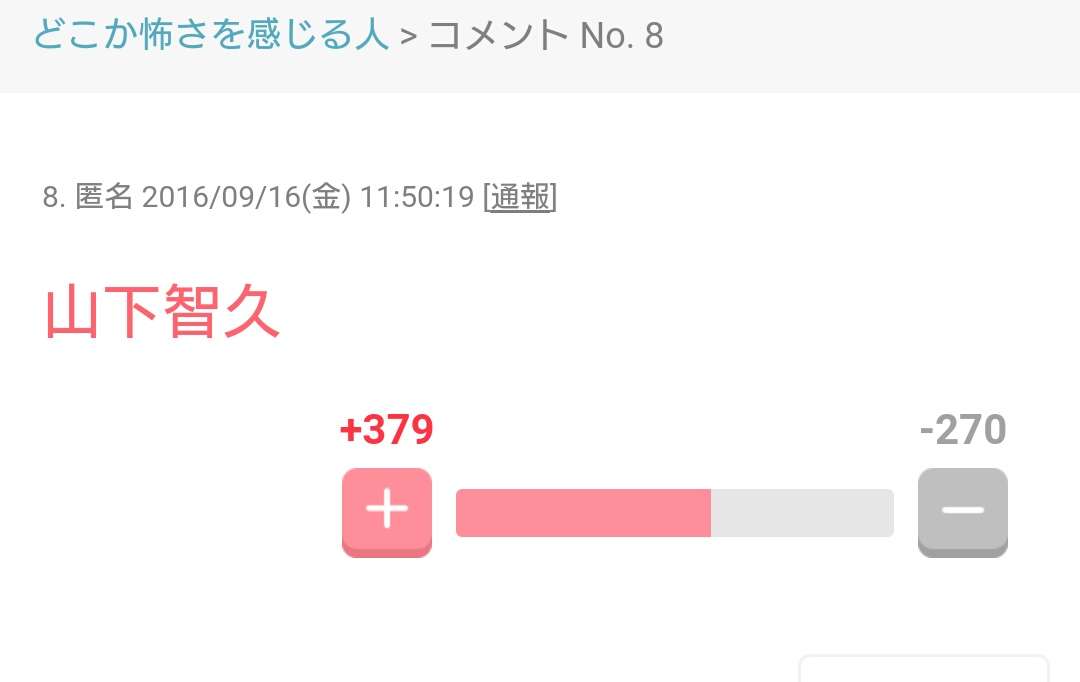1080x682 pixels.
Task: Click the No. 8 text in breadcrumb
Action: click(x=621, y=35)
